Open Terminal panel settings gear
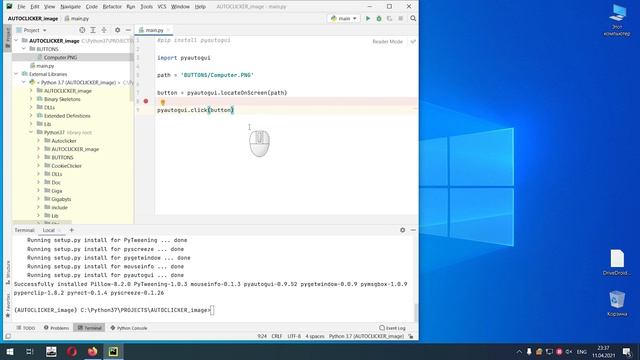640x360 pixels. click(x=402, y=230)
